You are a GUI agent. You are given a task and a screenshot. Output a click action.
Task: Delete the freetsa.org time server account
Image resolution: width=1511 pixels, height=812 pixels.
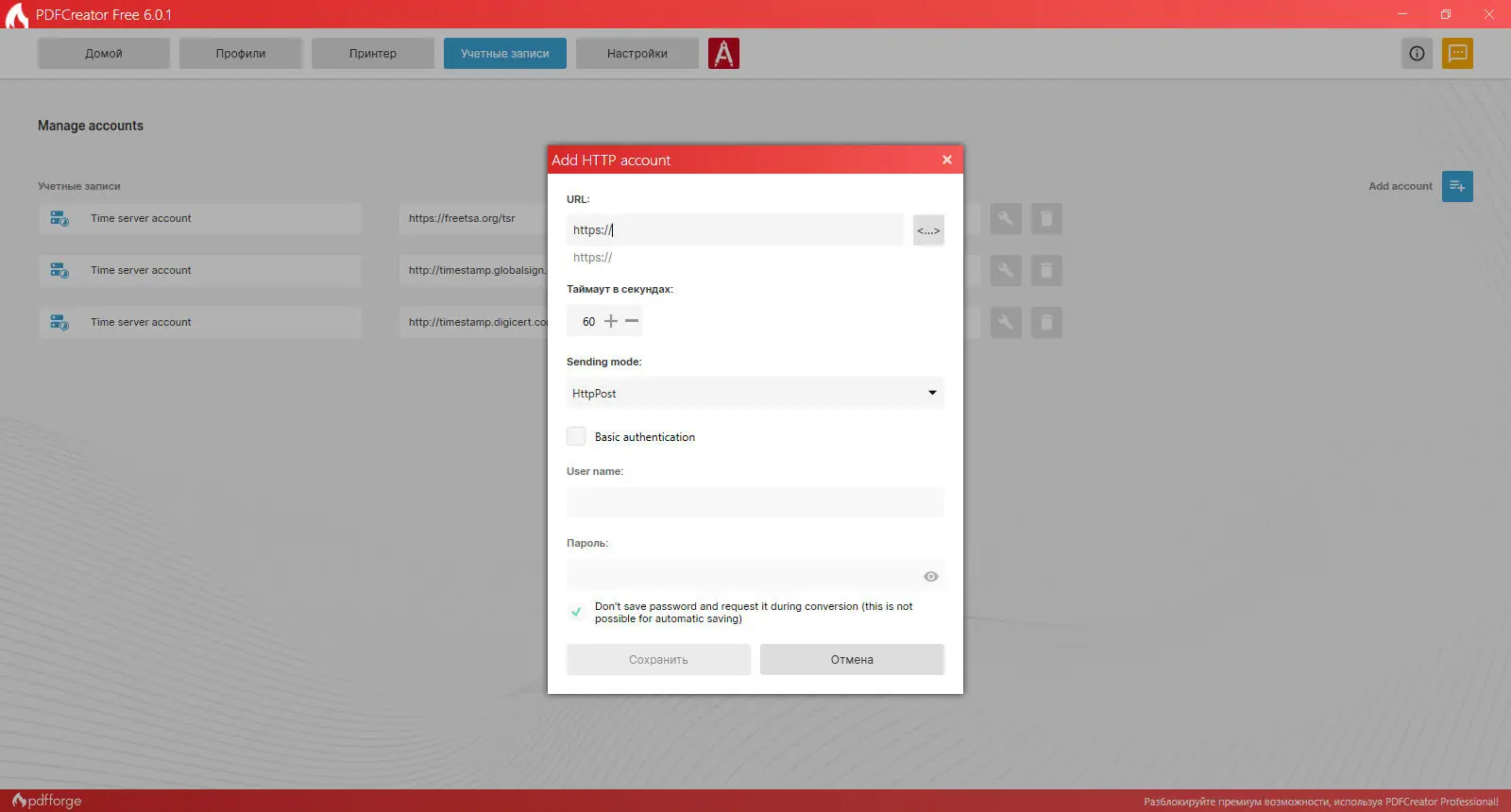[1046, 219]
